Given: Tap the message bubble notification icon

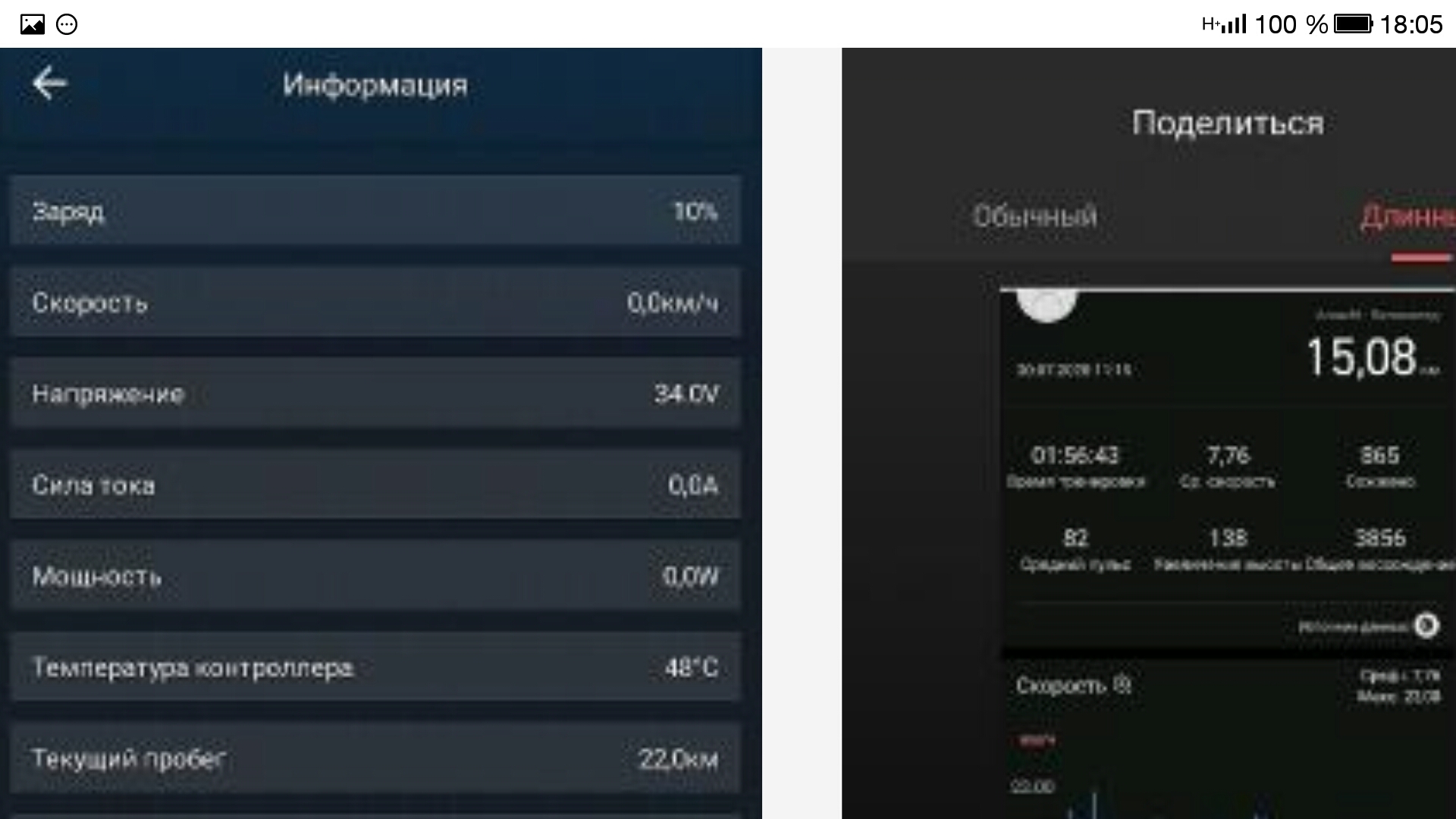Looking at the screenshot, I should 67,24.
